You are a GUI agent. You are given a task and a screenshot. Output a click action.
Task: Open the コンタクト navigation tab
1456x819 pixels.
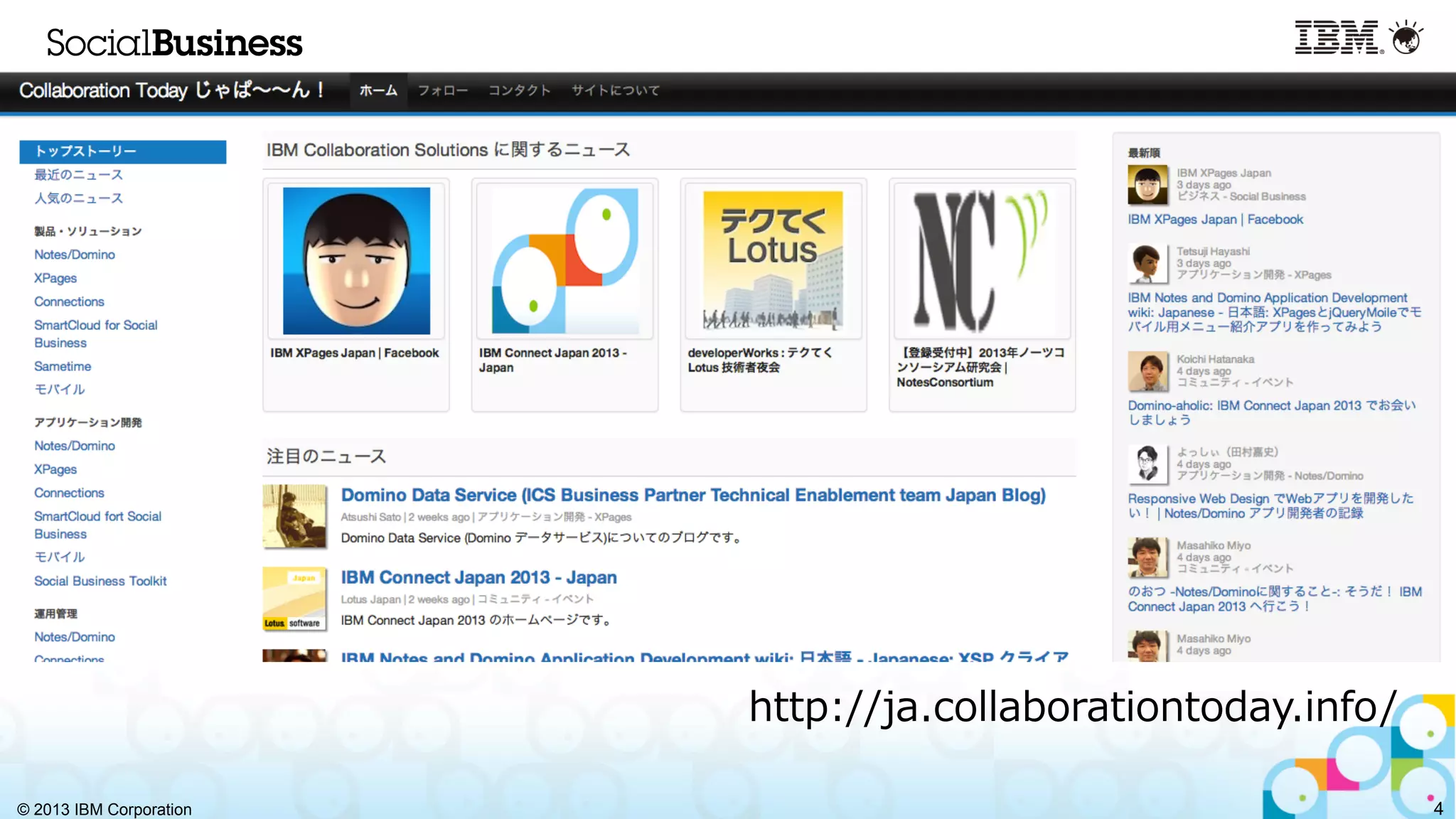(520, 90)
